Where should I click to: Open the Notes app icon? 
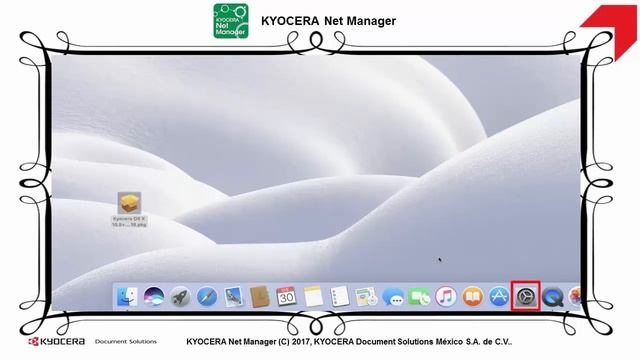(x=313, y=297)
